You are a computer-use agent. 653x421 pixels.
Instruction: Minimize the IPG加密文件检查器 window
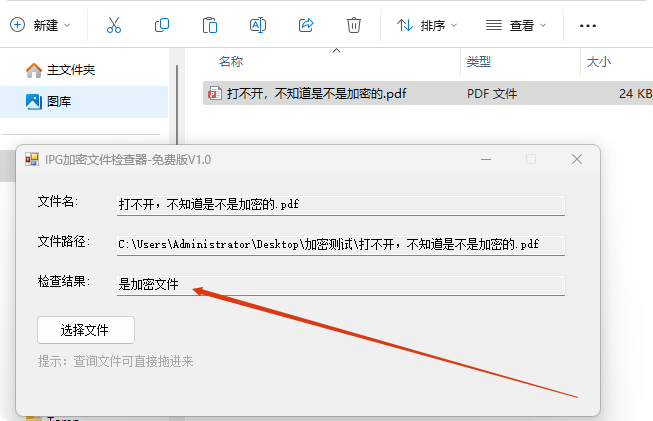486,159
